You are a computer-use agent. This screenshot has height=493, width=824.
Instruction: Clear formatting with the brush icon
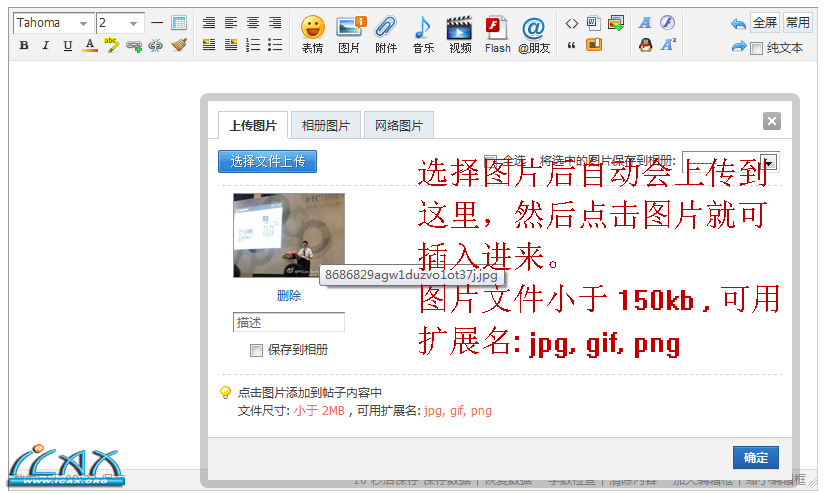(x=179, y=45)
